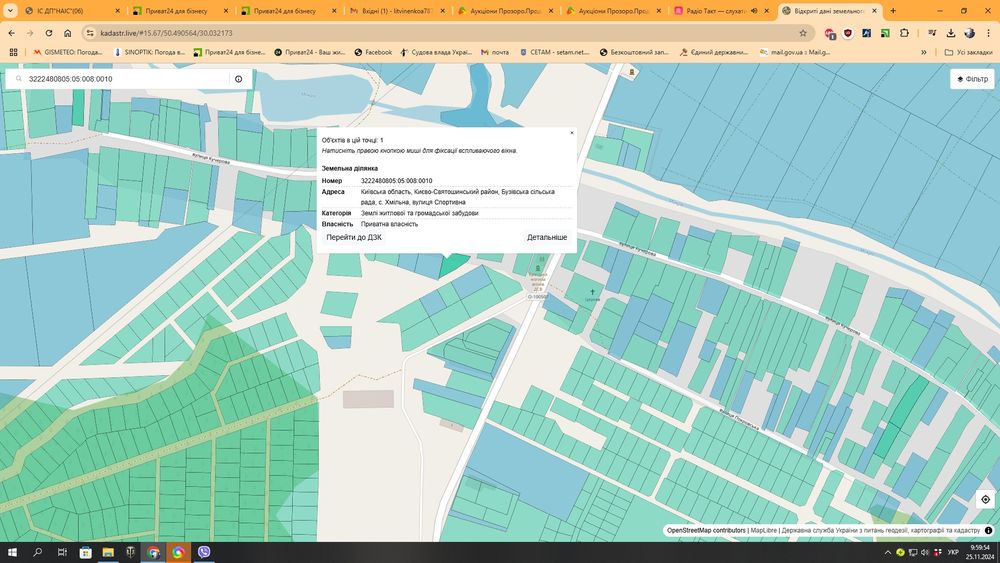Bookmark this page with the star icon
Image resolution: width=1000 pixels, height=563 pixels.
[x=803, y=32]
